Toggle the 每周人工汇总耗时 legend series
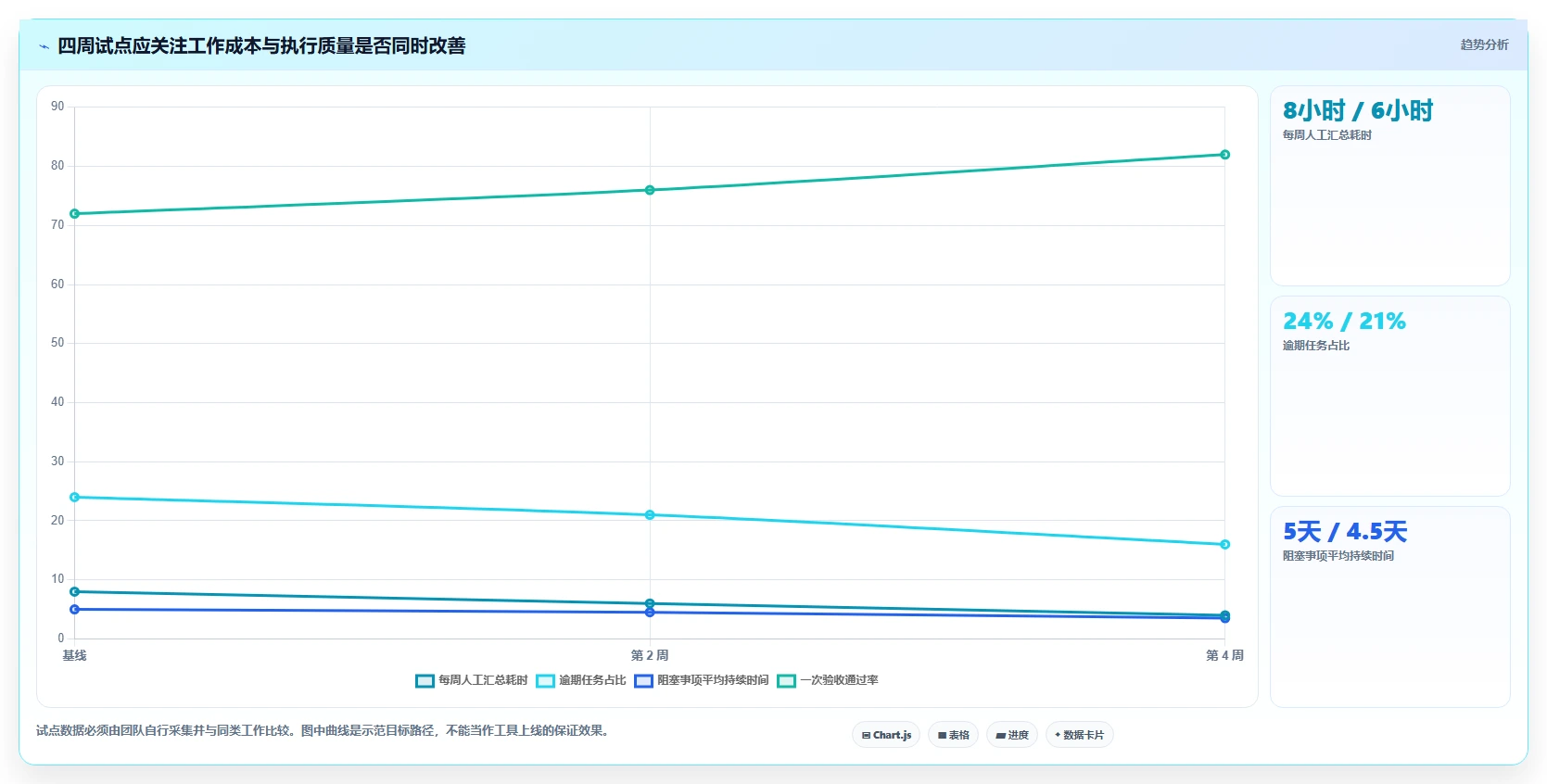This screenshot has width=1547, height=784. click(x=472, y=680)
